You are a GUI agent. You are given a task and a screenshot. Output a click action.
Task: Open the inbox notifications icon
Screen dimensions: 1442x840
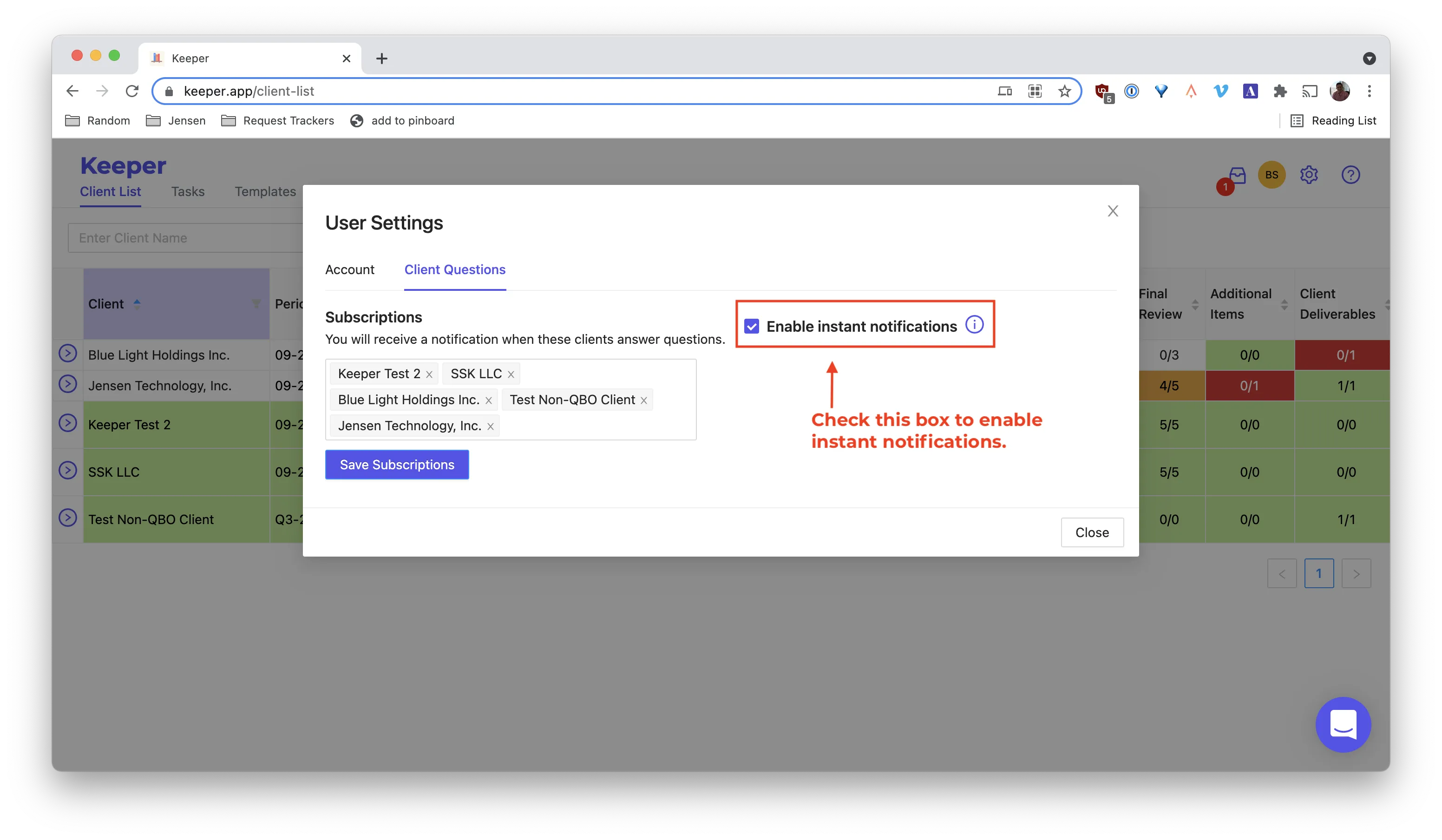point(1237,176)
